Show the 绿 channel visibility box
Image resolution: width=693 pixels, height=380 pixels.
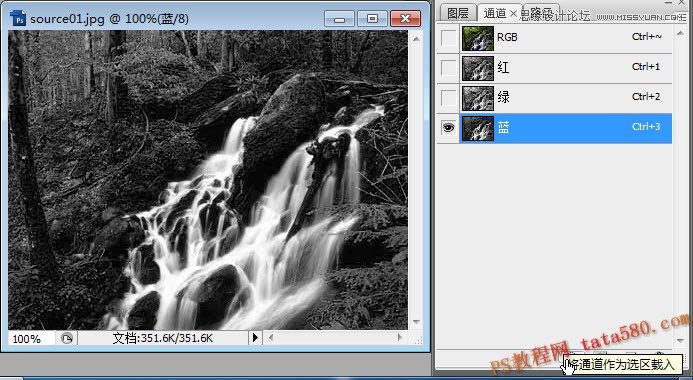point(448,98)
